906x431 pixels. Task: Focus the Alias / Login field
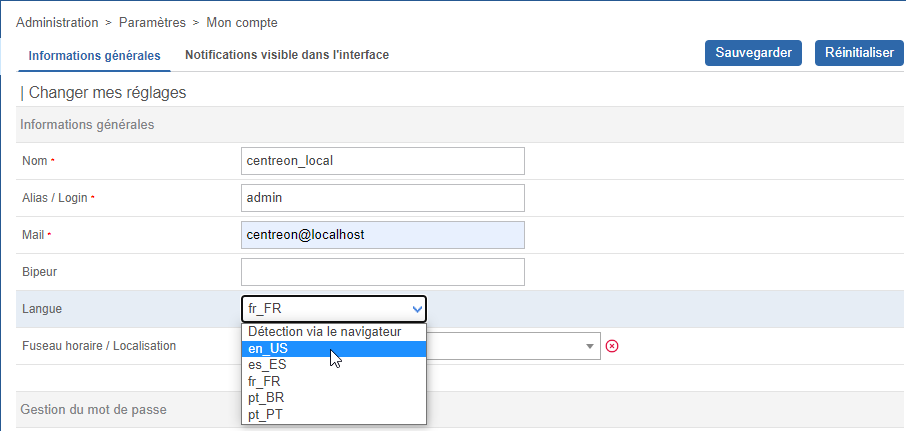(x=382, y=198)
